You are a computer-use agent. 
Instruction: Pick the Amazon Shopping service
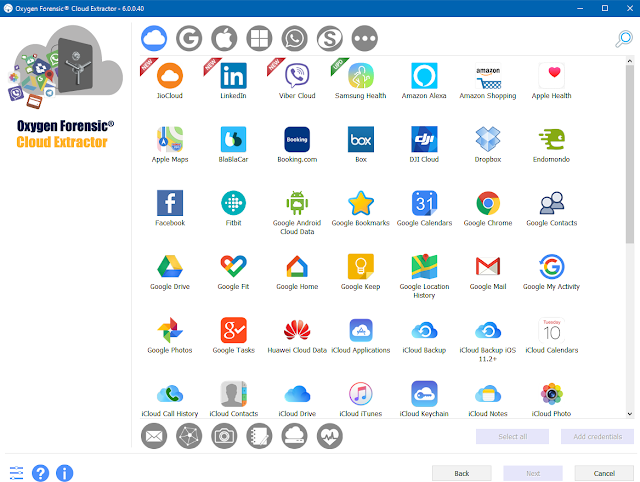488,81
